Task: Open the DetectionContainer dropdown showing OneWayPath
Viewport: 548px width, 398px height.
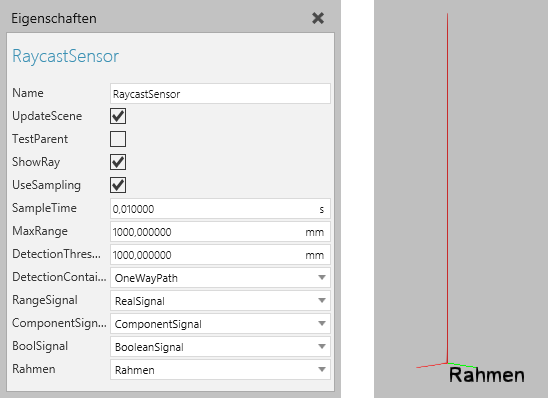Action: click(x=220, y=278)
